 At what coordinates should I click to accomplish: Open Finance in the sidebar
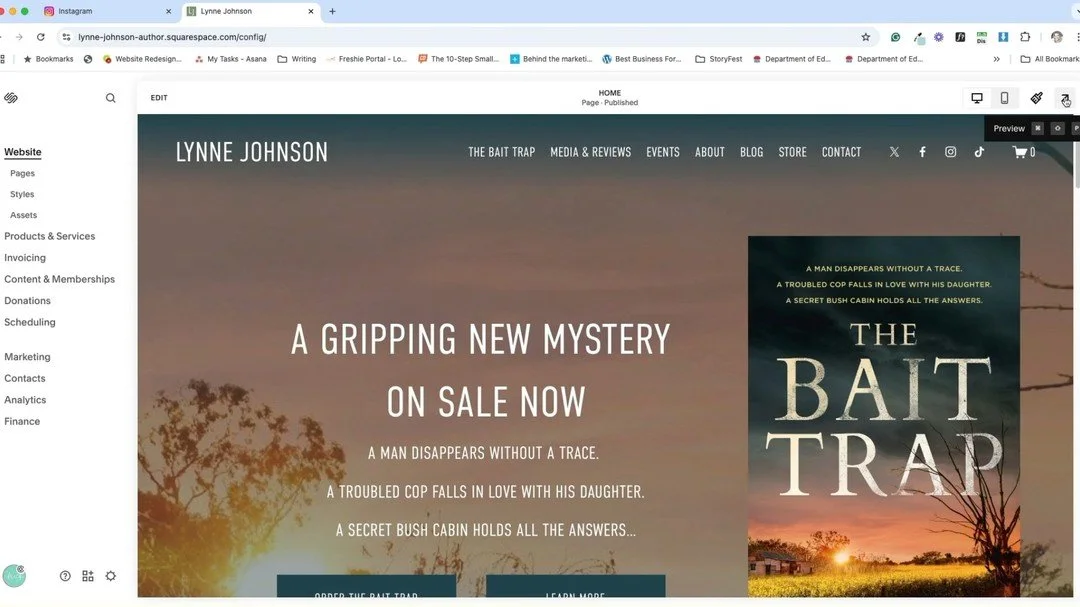click(x=22, y=421)
